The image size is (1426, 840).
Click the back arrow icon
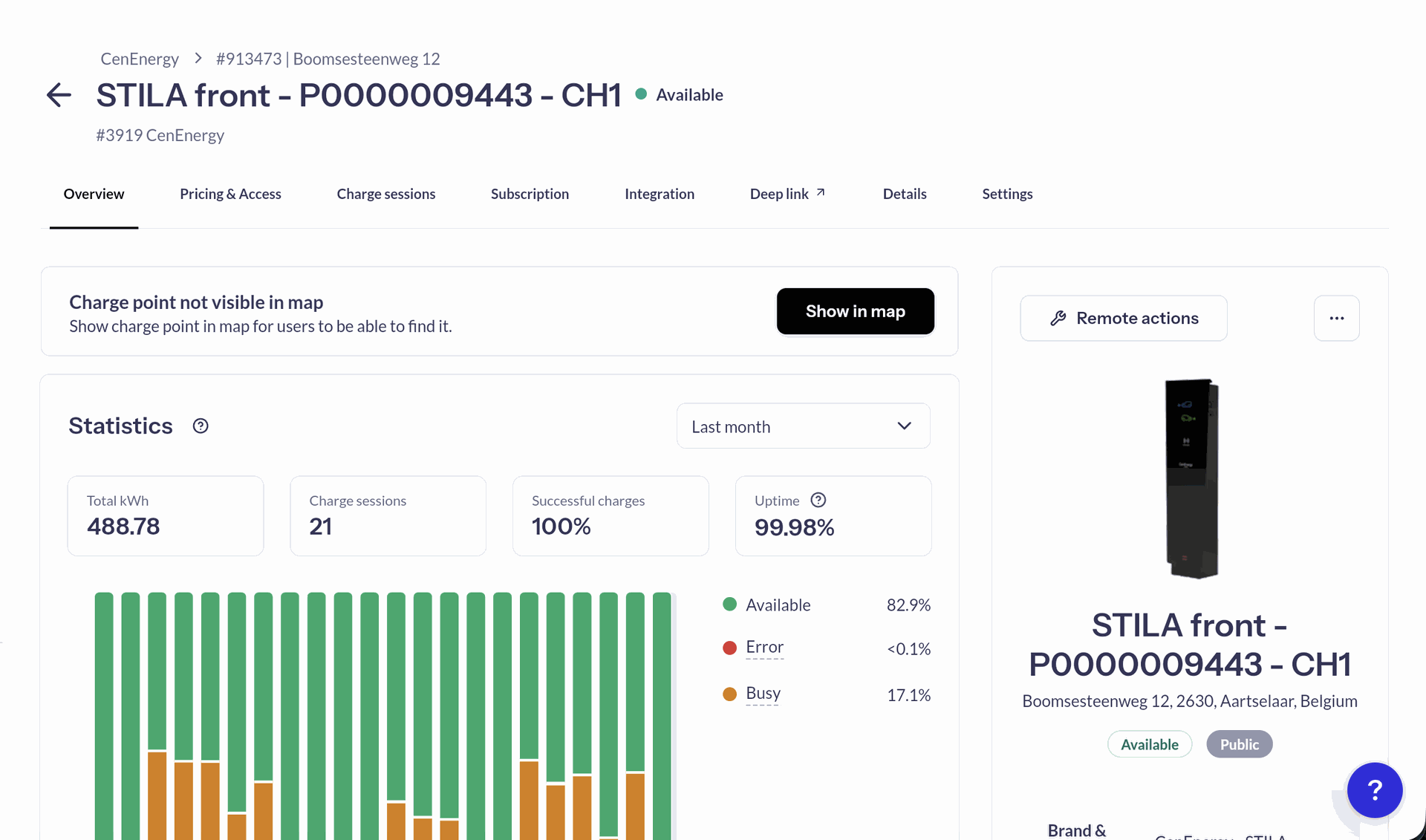[x=59, y=95]
